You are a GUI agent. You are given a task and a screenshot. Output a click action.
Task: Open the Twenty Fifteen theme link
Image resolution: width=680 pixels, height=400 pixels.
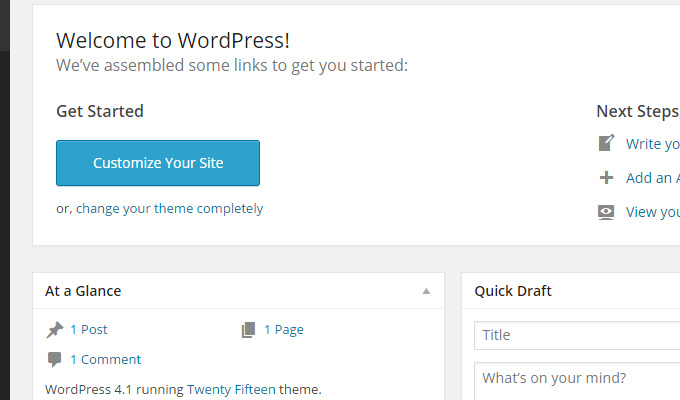pos(231,389)
